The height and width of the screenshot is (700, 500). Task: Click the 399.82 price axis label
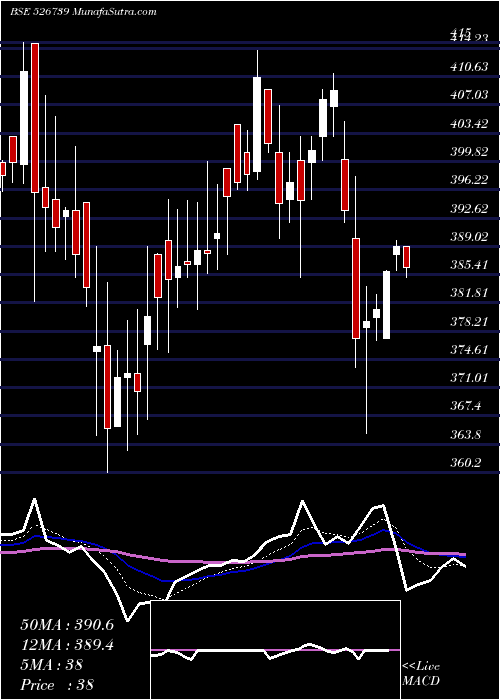468,152
